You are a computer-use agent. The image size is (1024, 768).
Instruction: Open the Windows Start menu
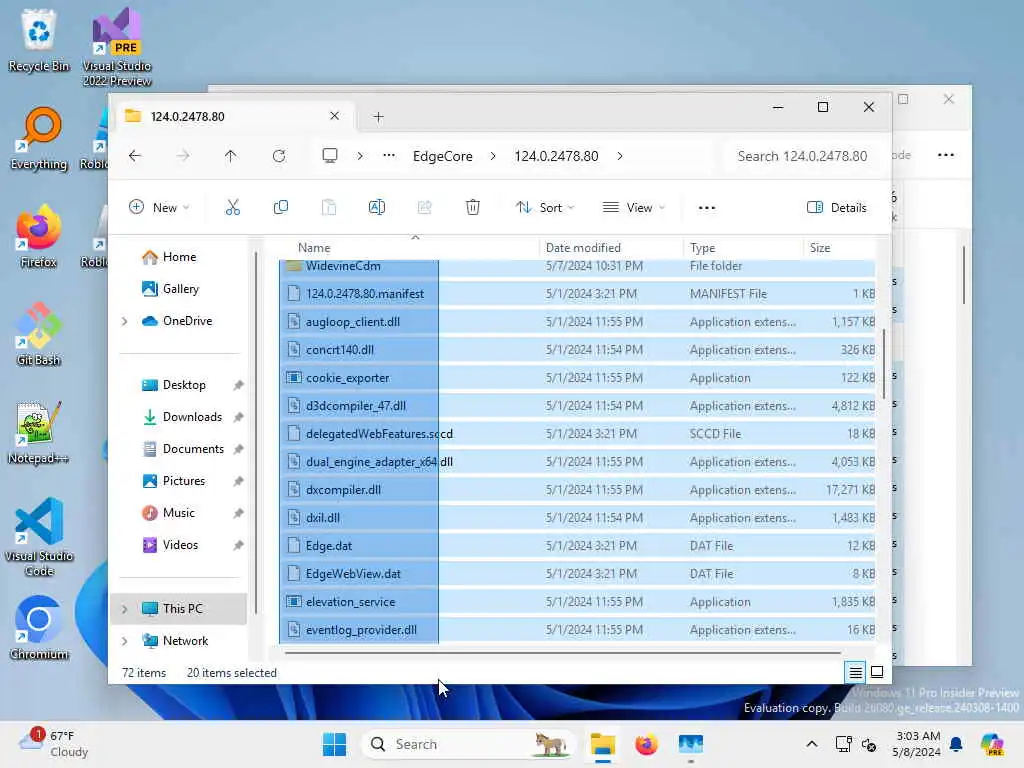tap(334, 744)
